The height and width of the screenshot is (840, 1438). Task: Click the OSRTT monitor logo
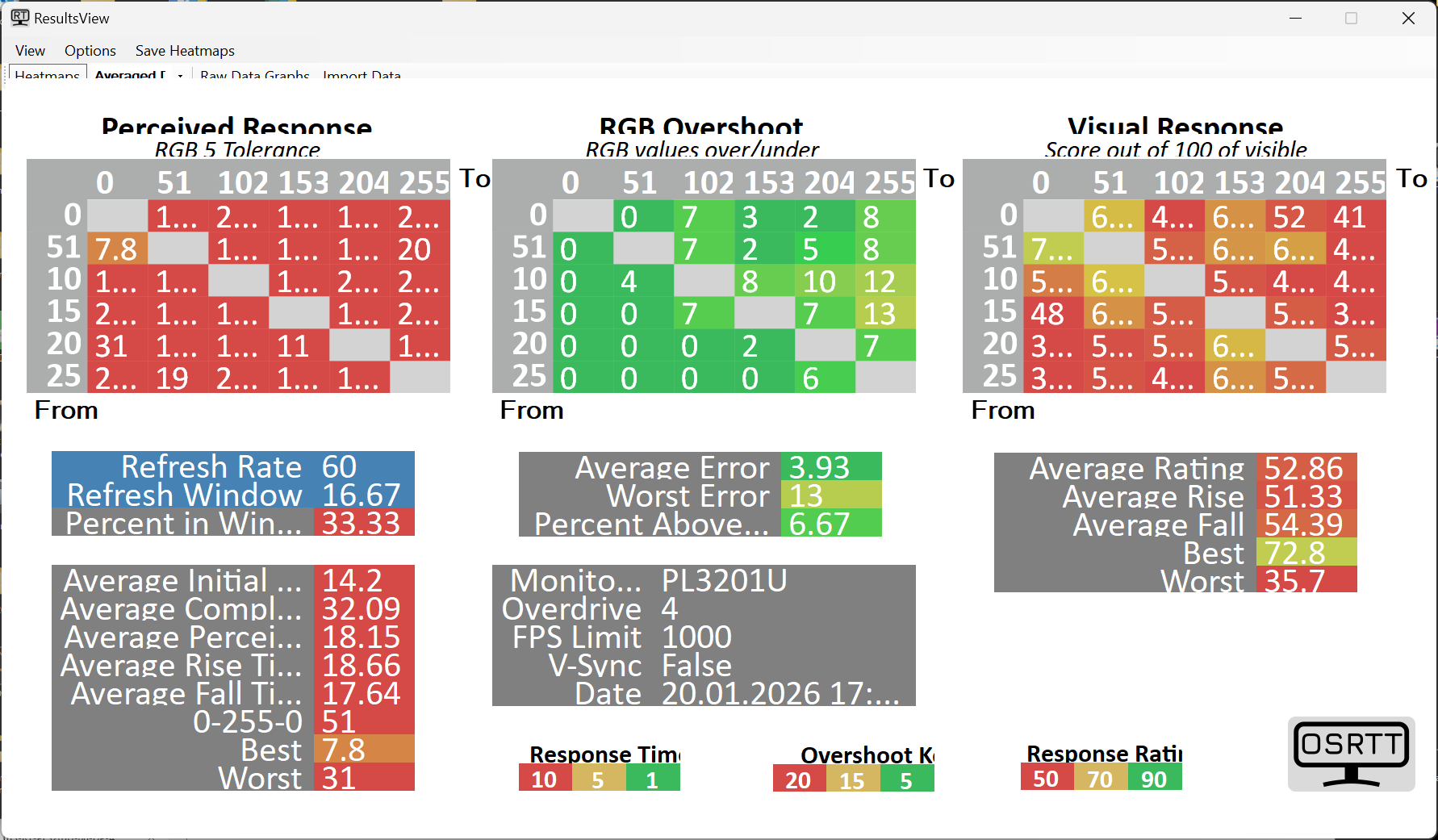pyautogui.click(x=1351, y=754)
